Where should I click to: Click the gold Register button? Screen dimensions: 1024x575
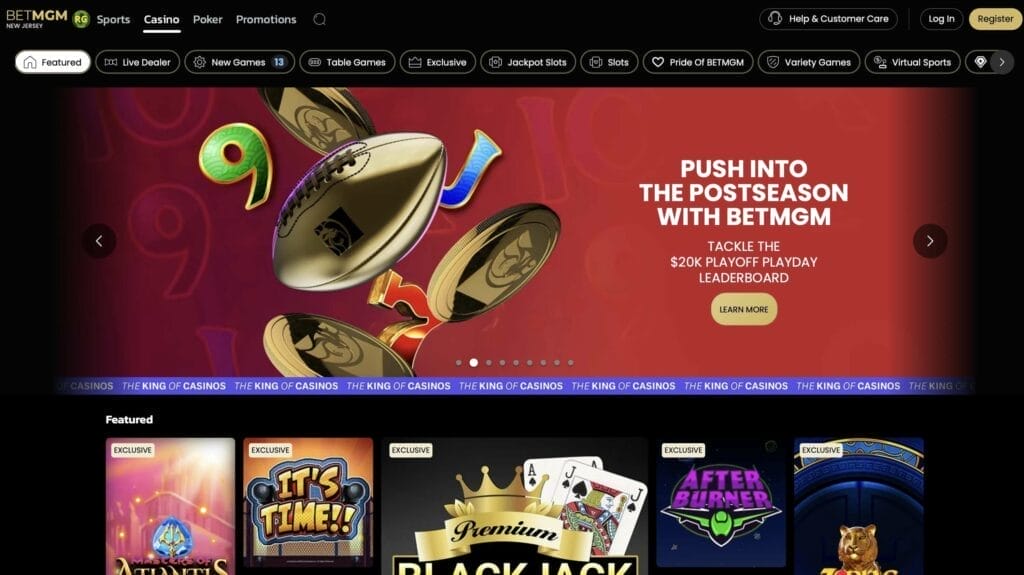[995, 19]
